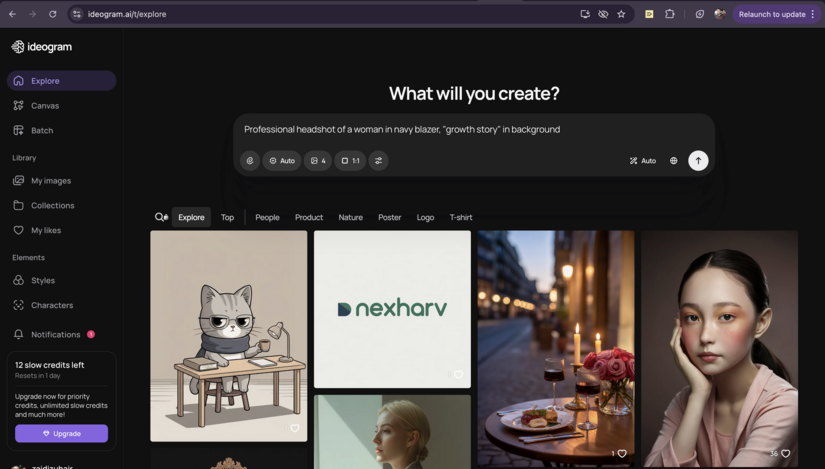Click the globe visibility icon
The width and height of the screenshot is (825, 469).
673,161
